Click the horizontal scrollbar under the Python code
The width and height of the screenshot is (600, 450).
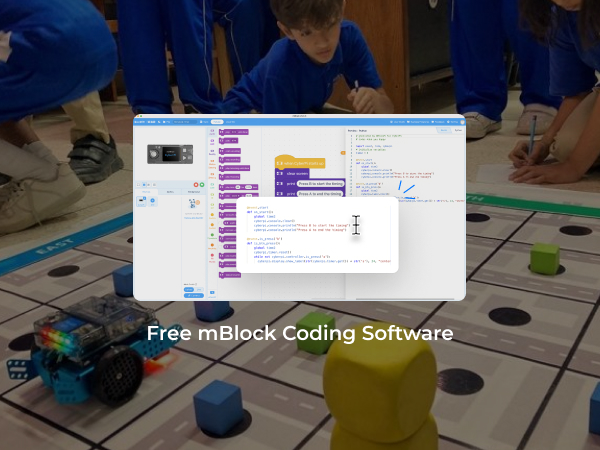405,299
